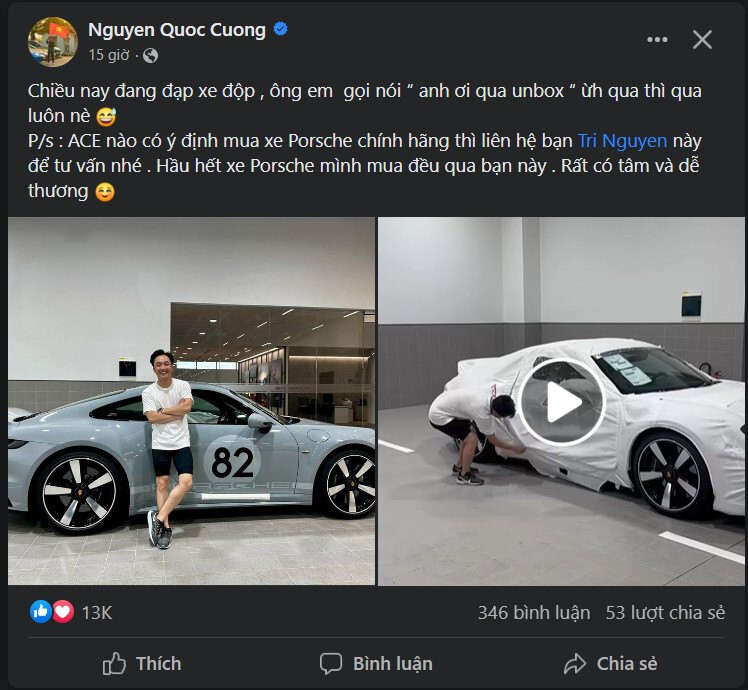Open the Nguyen Quoc Cuong profile name link
748x690 pixels.
pos(176,30)
